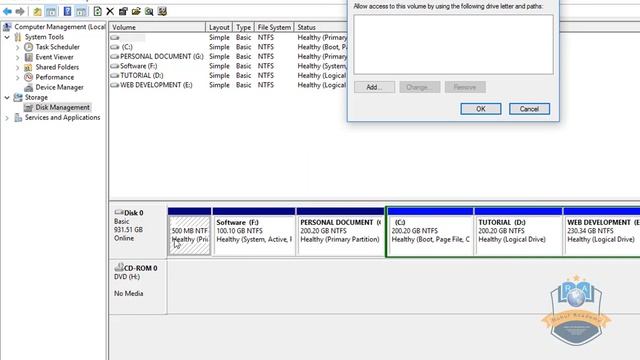The height and width of the screenshot is (360, 640).
Task: Sort by the Volume column header
Action: tap(157, 27)
